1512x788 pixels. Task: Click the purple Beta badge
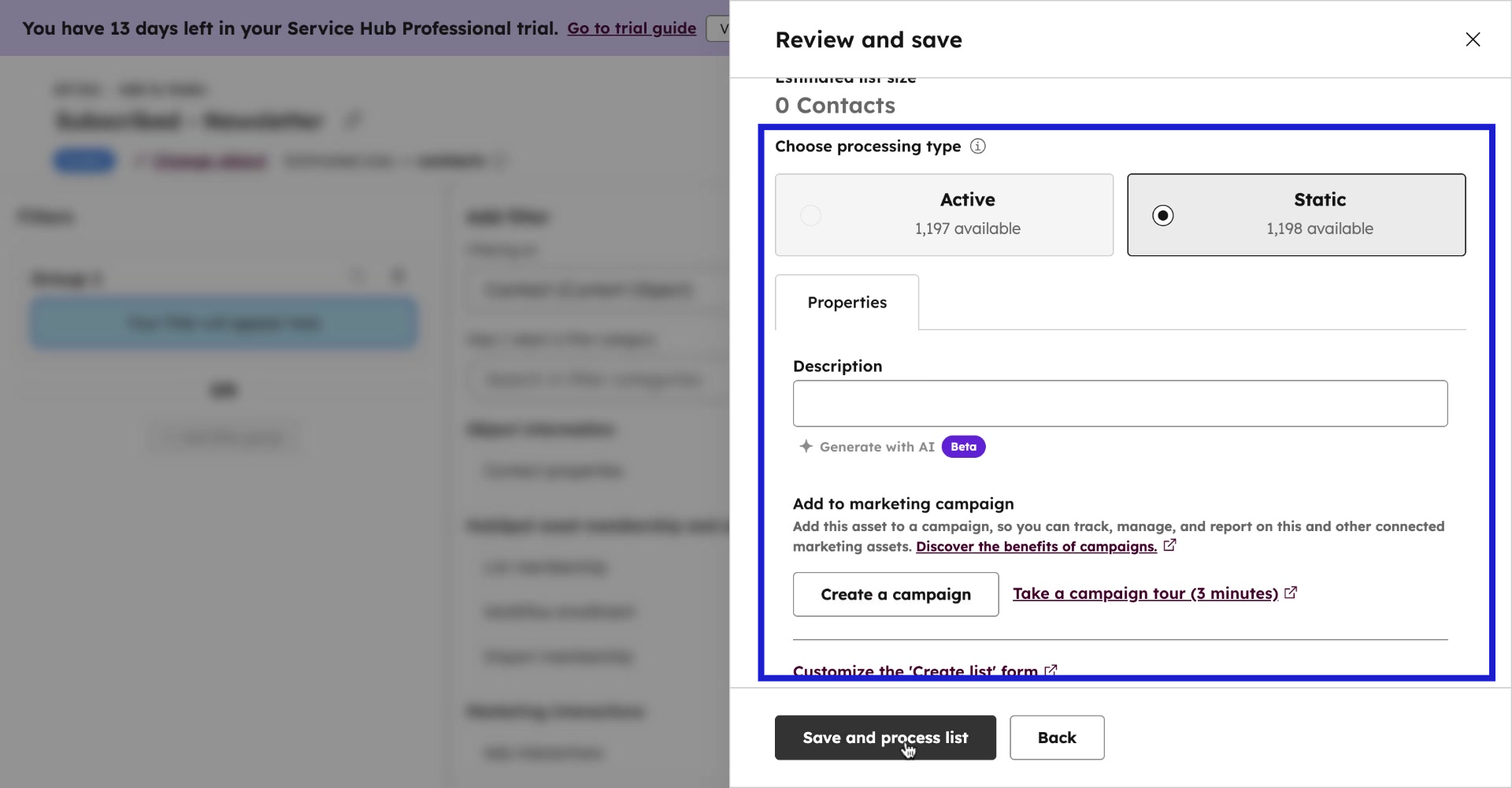tap(963, 447)
